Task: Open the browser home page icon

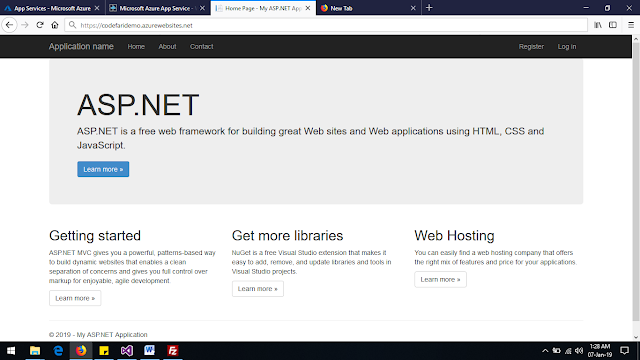Action: pyautogui.click(x=55, y=25)
